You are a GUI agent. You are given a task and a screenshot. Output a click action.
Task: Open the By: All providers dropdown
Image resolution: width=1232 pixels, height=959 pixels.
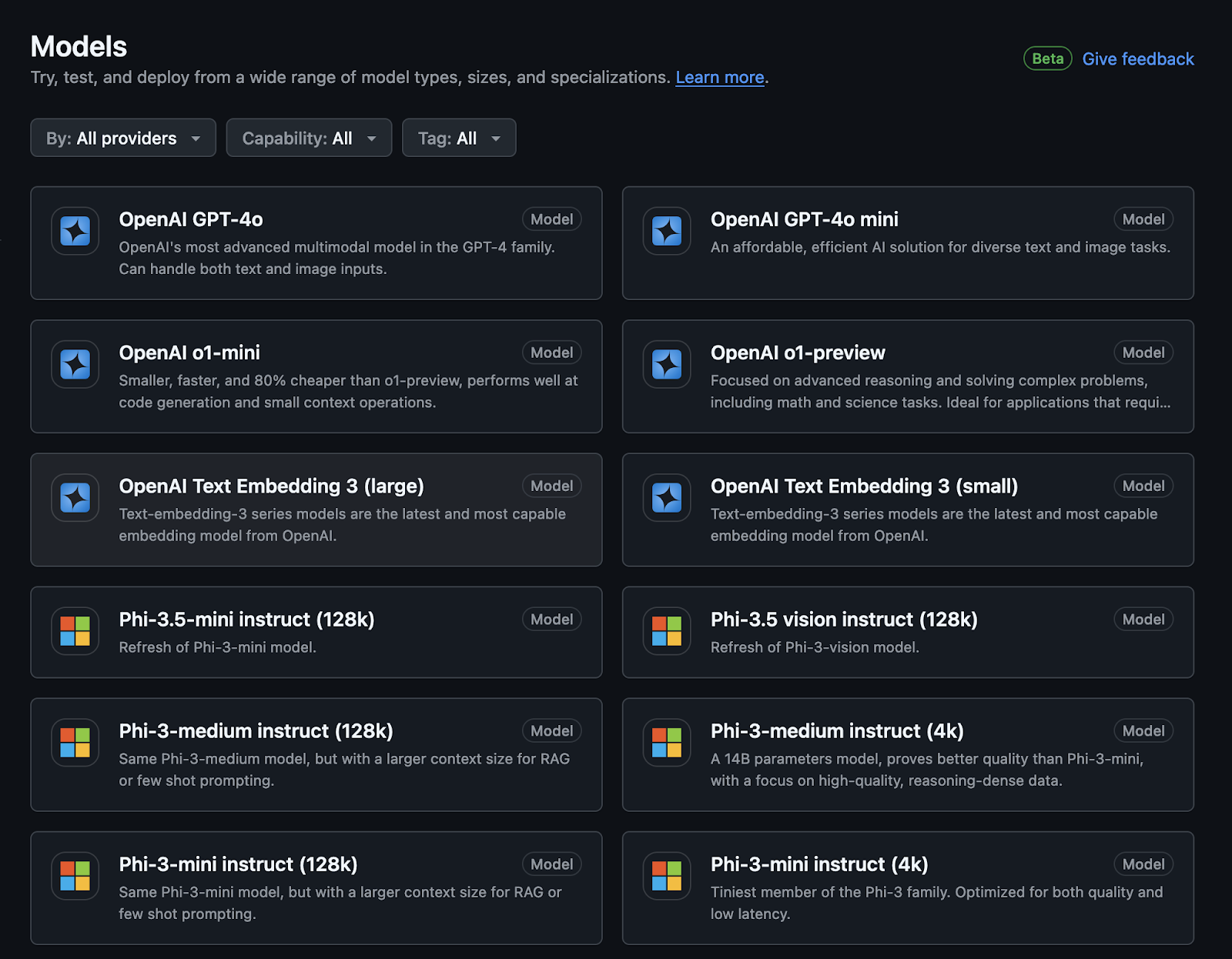coord(123,138)
